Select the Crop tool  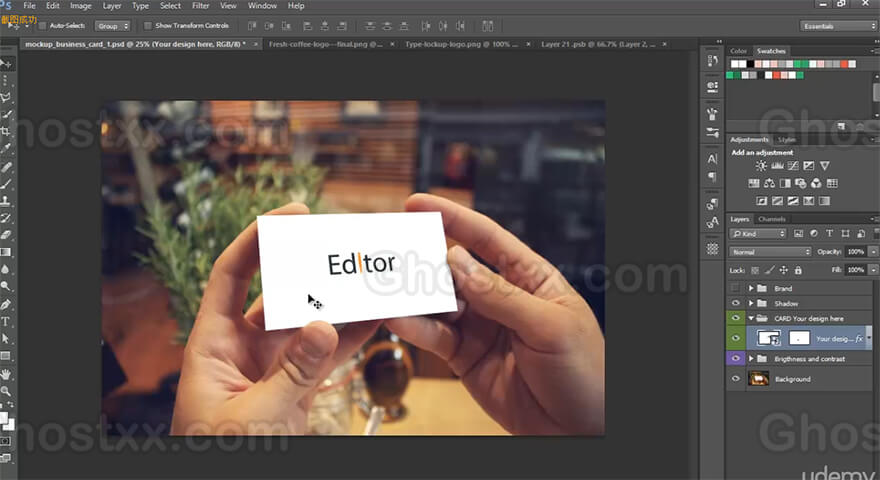[x=6, y=131]
